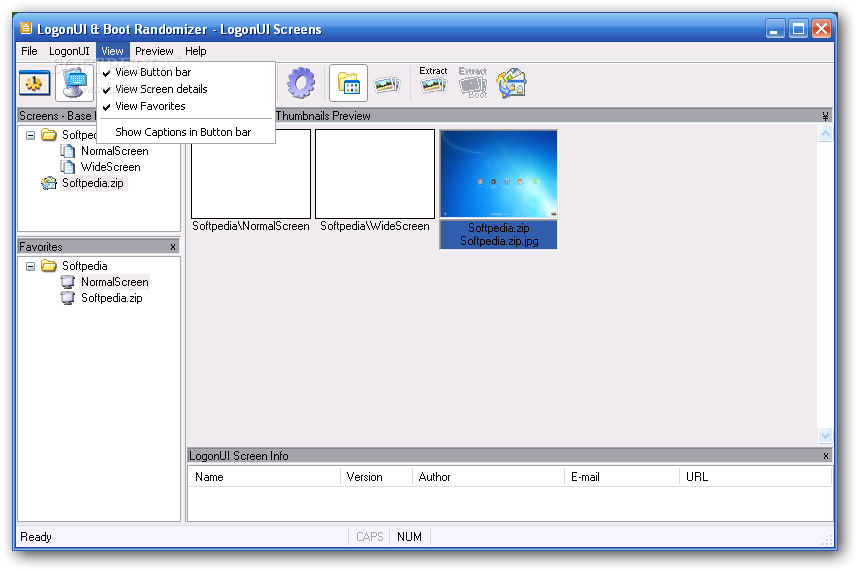Uncheck View Button bar
Viewport: 858px width, 571px height.
coord(185,72)
